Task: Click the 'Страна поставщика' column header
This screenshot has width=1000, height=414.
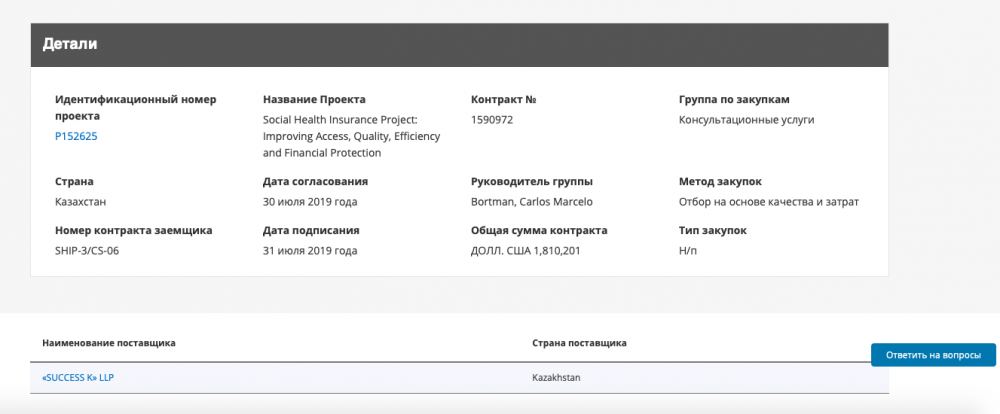Action: 579,343
